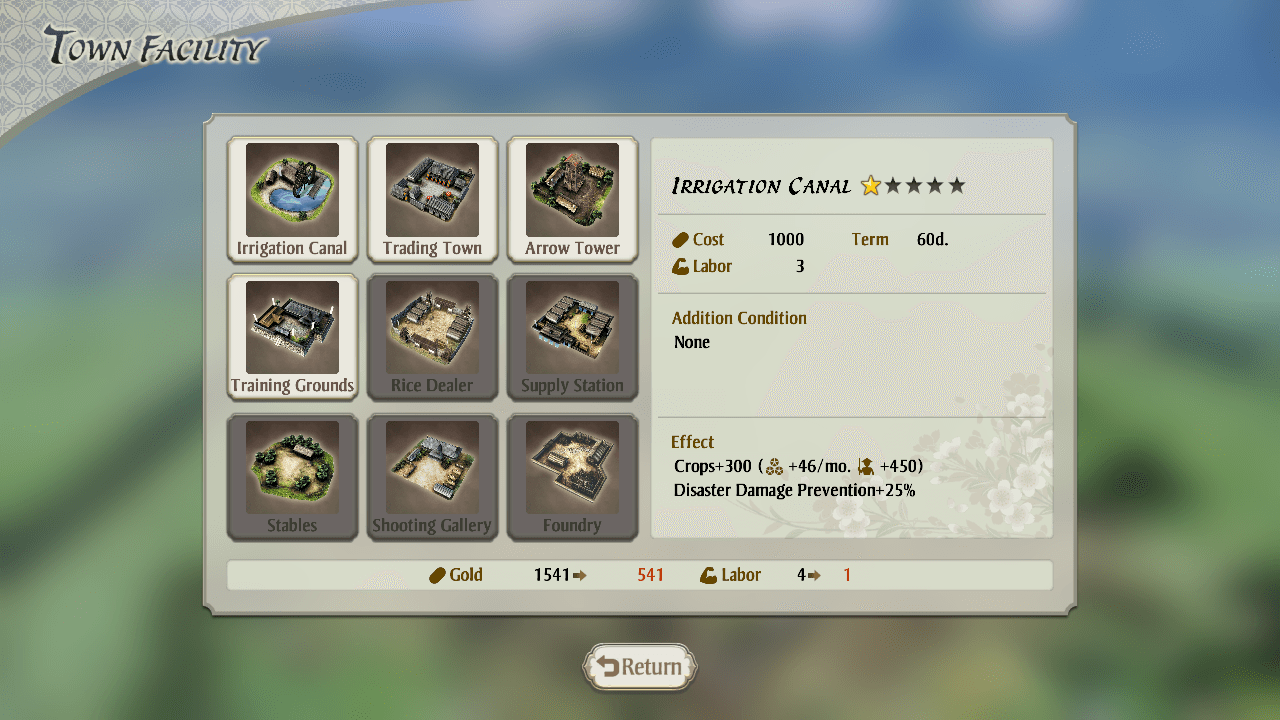Select the Stables facility tile
This screenshot has width=1280, height=720.
(x=292, y=477)
